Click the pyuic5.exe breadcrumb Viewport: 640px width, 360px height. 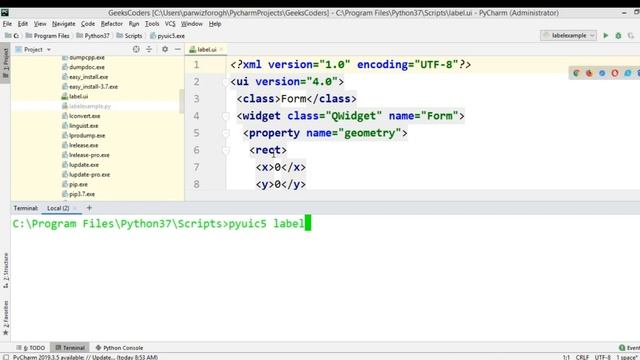coord(167,36)
